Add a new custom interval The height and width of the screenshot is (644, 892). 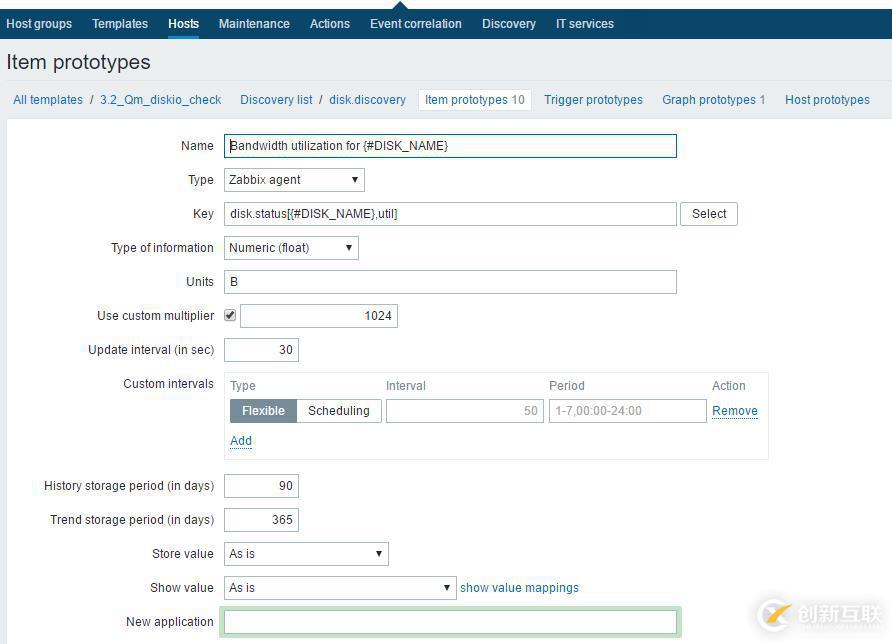pyautogui.click(x=241, y=441)
